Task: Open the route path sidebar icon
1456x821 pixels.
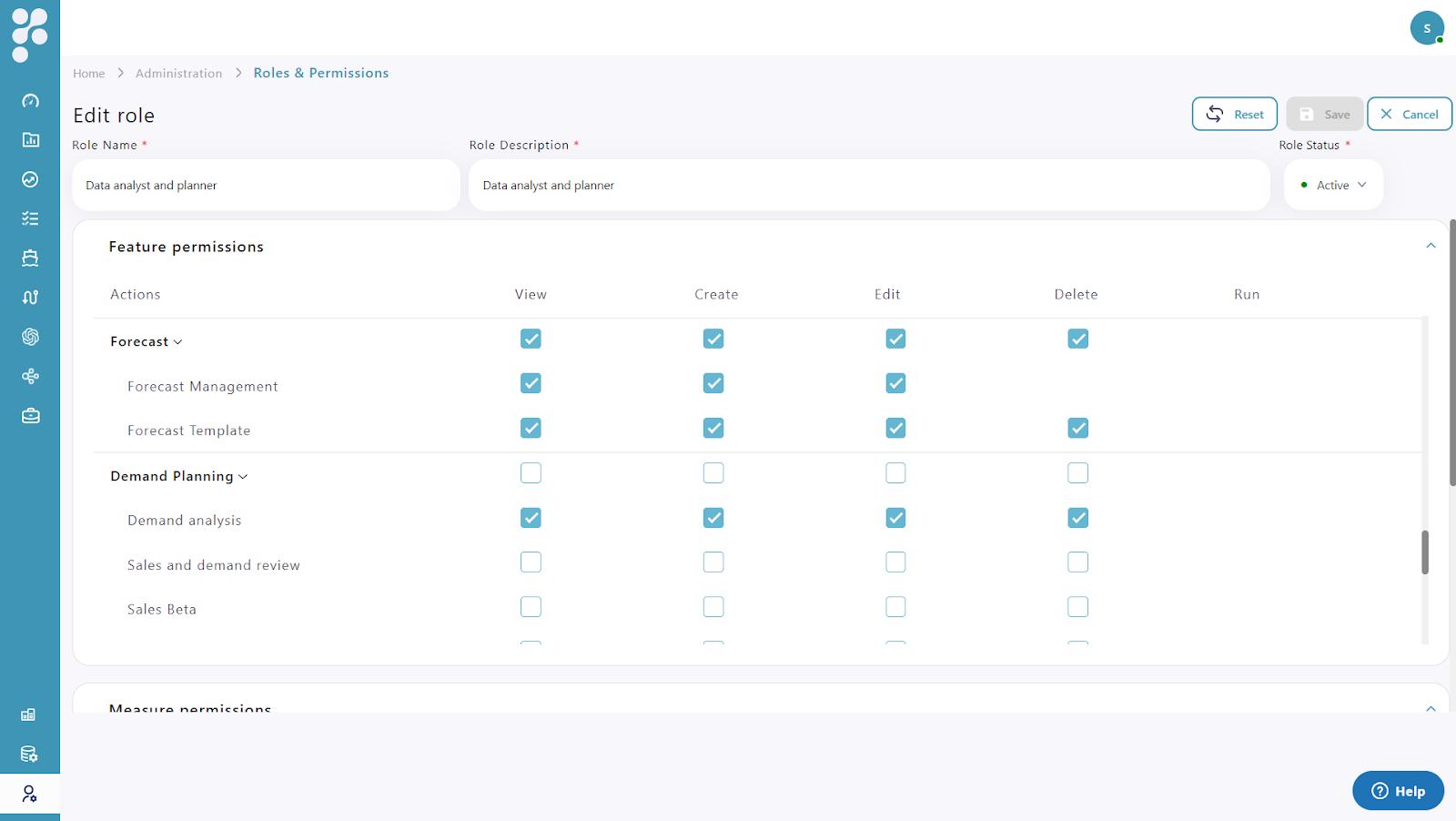Action: coord(30,298)
